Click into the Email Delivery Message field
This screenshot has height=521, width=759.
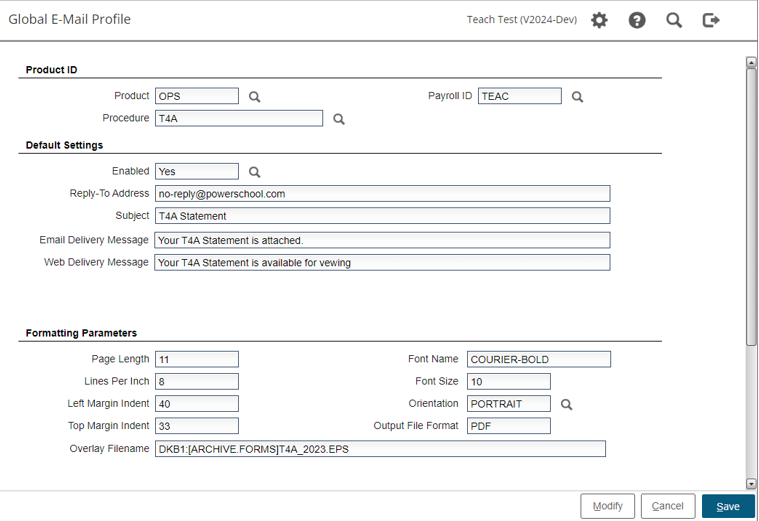click(x=382, y=240)
